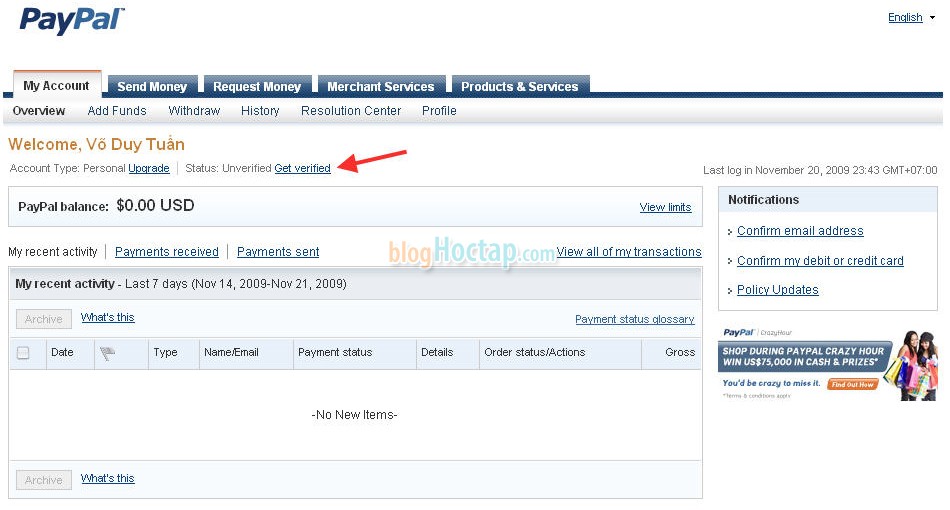Open upper What's this link
The image size is (950, 510).
click(108, 317)
